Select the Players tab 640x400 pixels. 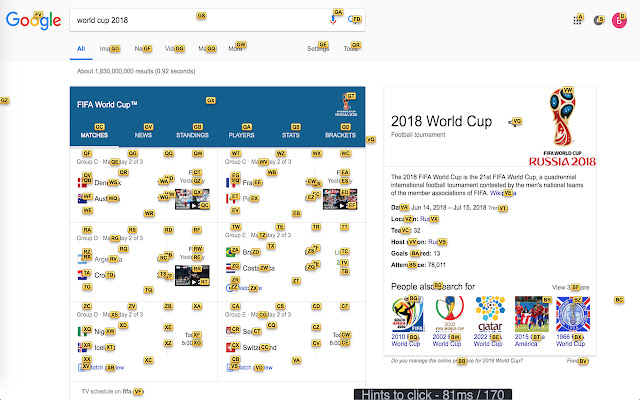(x=241, y=132)
